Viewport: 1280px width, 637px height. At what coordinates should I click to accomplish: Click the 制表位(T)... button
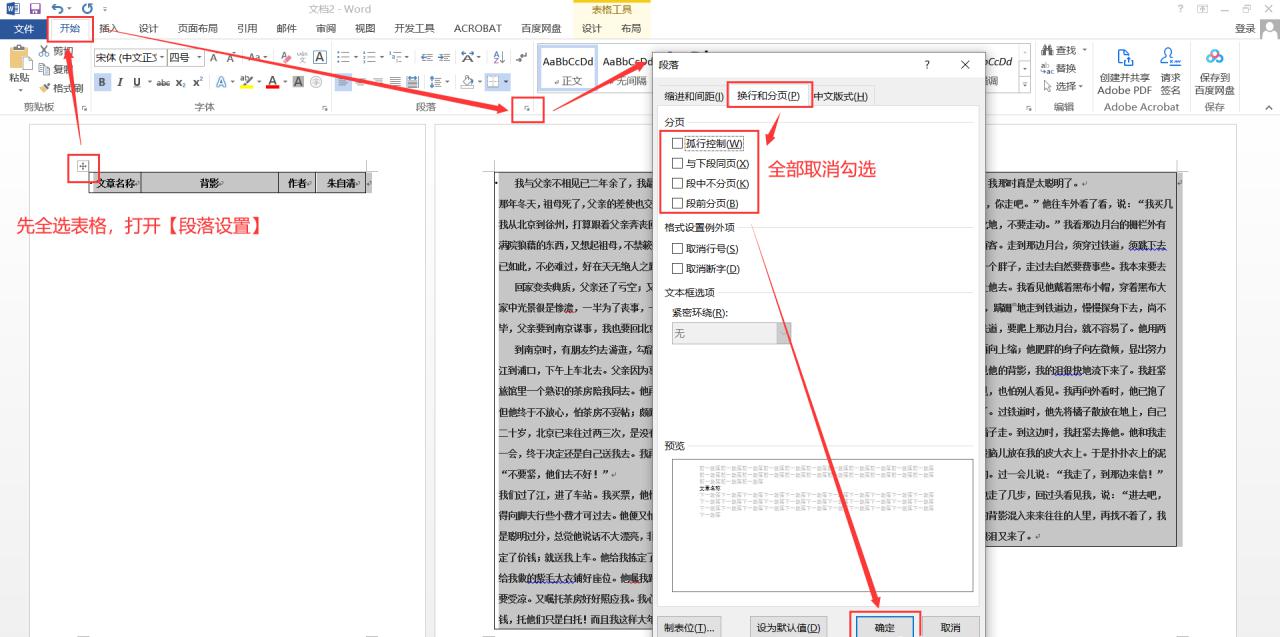pos(690,627)
